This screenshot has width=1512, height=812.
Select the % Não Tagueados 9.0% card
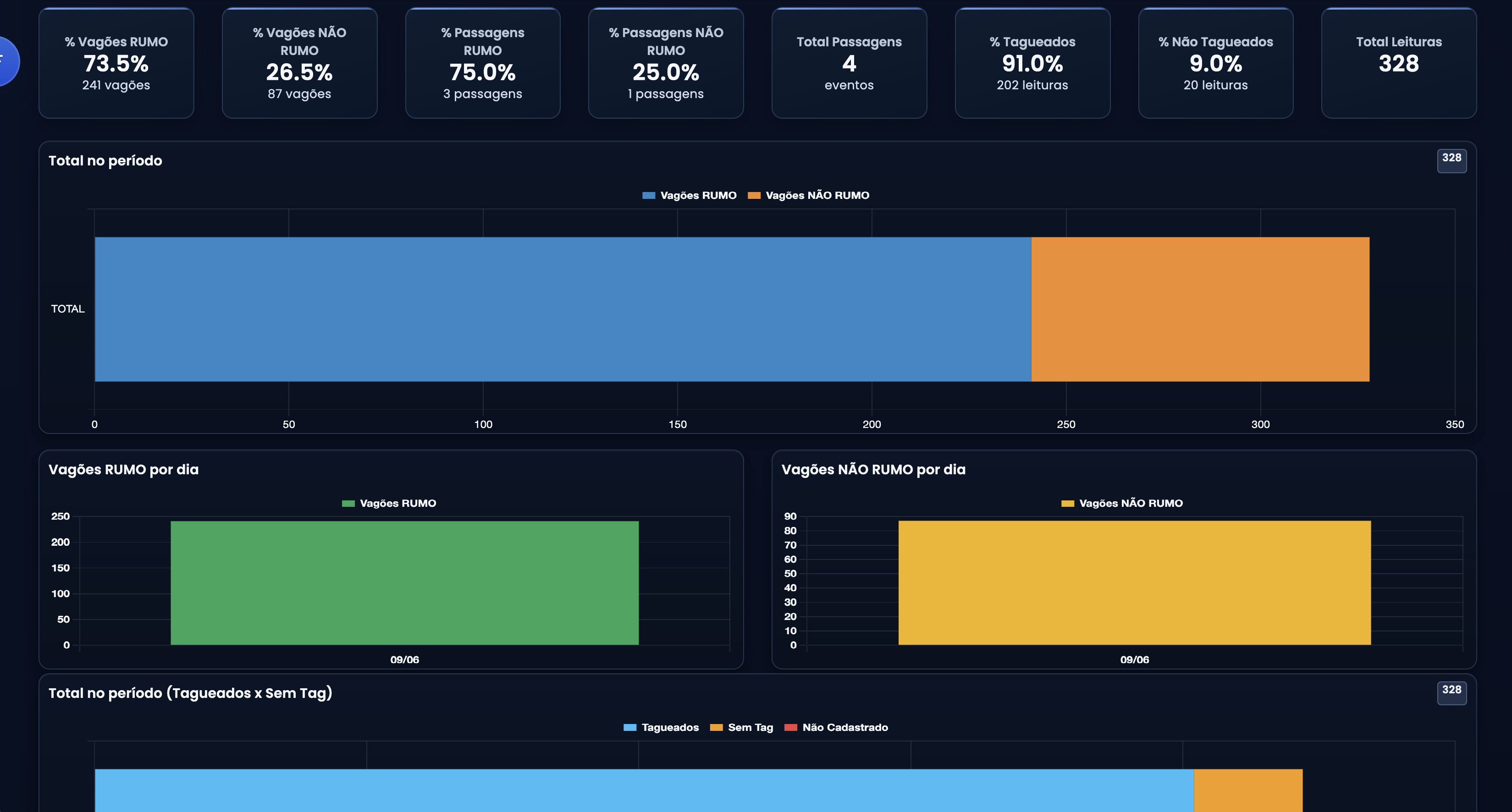[1215, 63]
